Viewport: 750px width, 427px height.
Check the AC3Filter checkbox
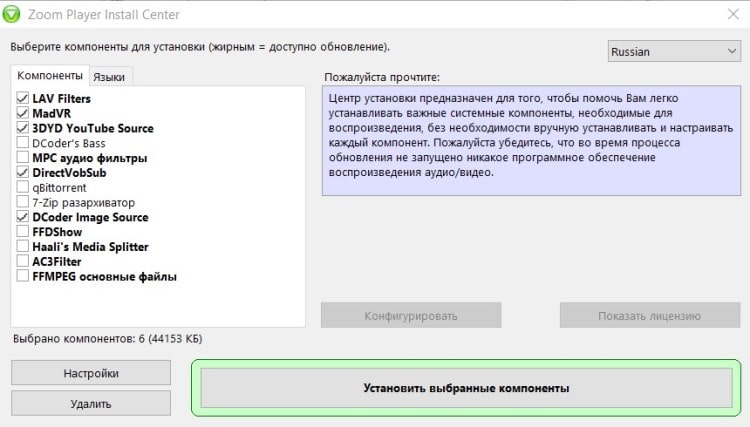[22, 261]
